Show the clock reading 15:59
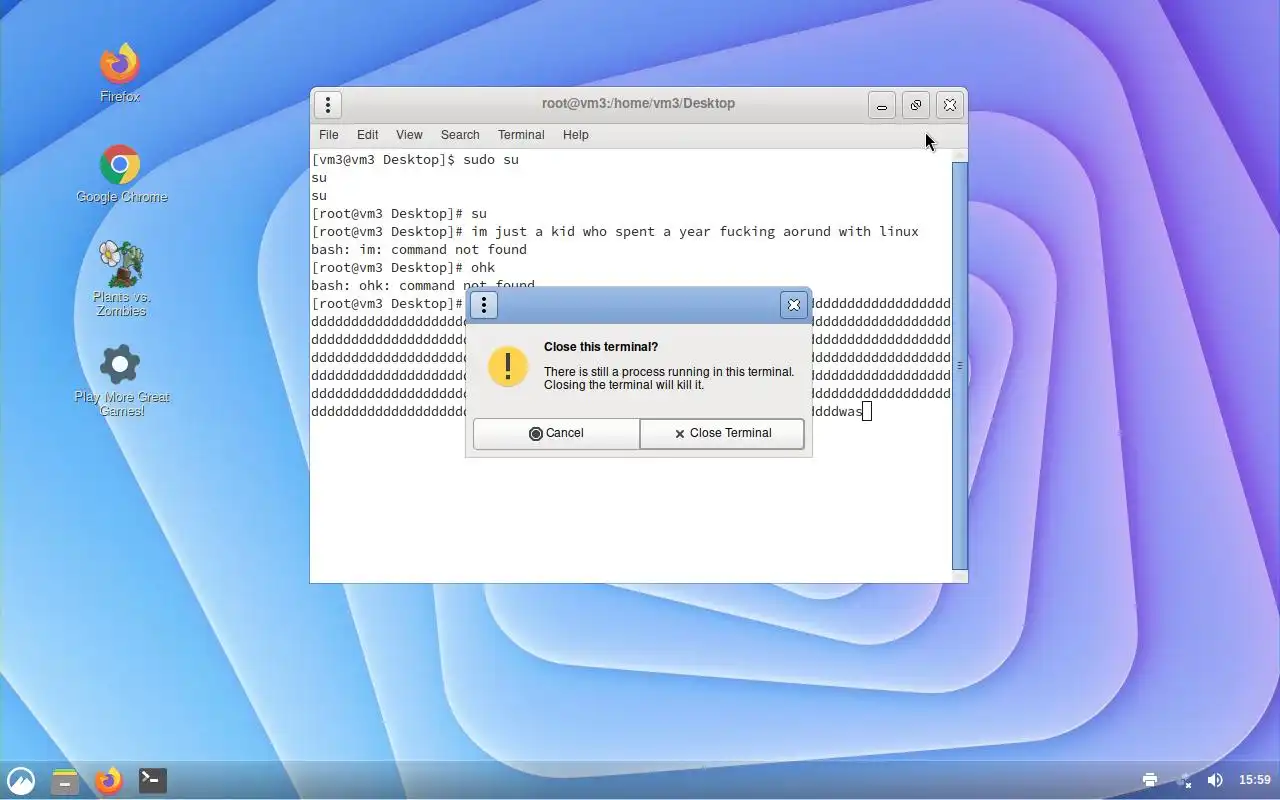The width and height of the screenshot is (1280, 800). (x=1255, y=780)
